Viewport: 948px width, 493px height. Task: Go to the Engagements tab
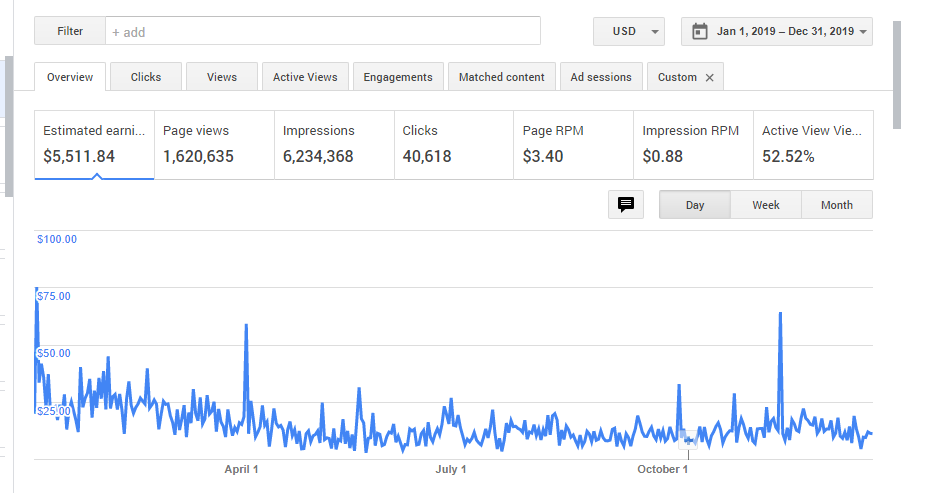point(398,77)
